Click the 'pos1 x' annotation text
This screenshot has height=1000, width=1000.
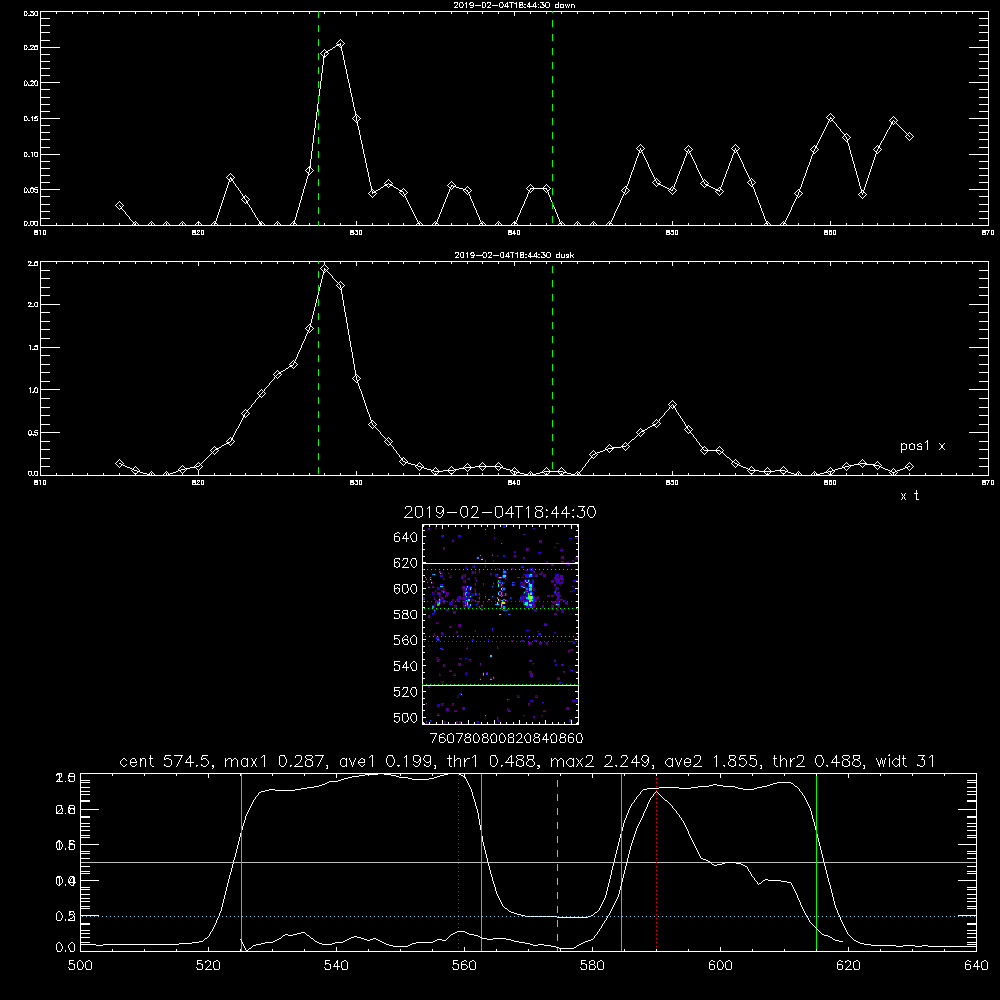tap(922, 446)
